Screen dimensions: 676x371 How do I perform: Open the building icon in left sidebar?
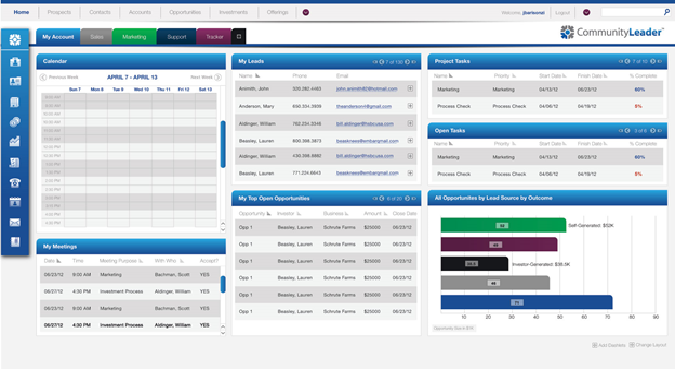pos(15,62)
